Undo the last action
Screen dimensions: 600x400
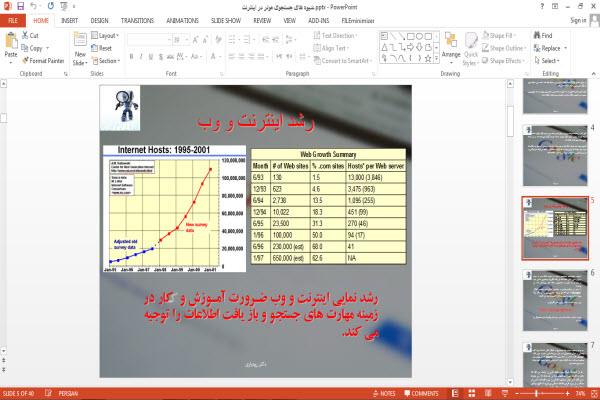point(34,7)
